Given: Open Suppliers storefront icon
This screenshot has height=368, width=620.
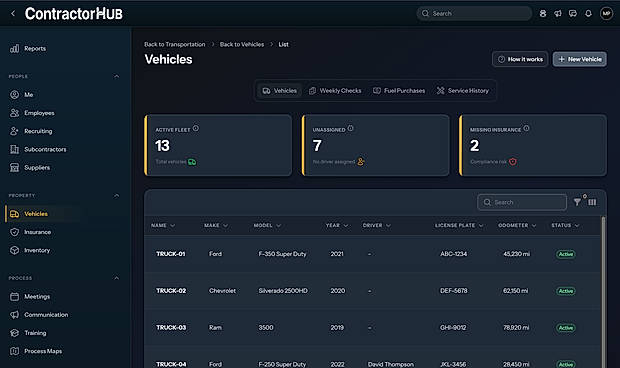Looking at the screenshot, I should tap(15, 168).
